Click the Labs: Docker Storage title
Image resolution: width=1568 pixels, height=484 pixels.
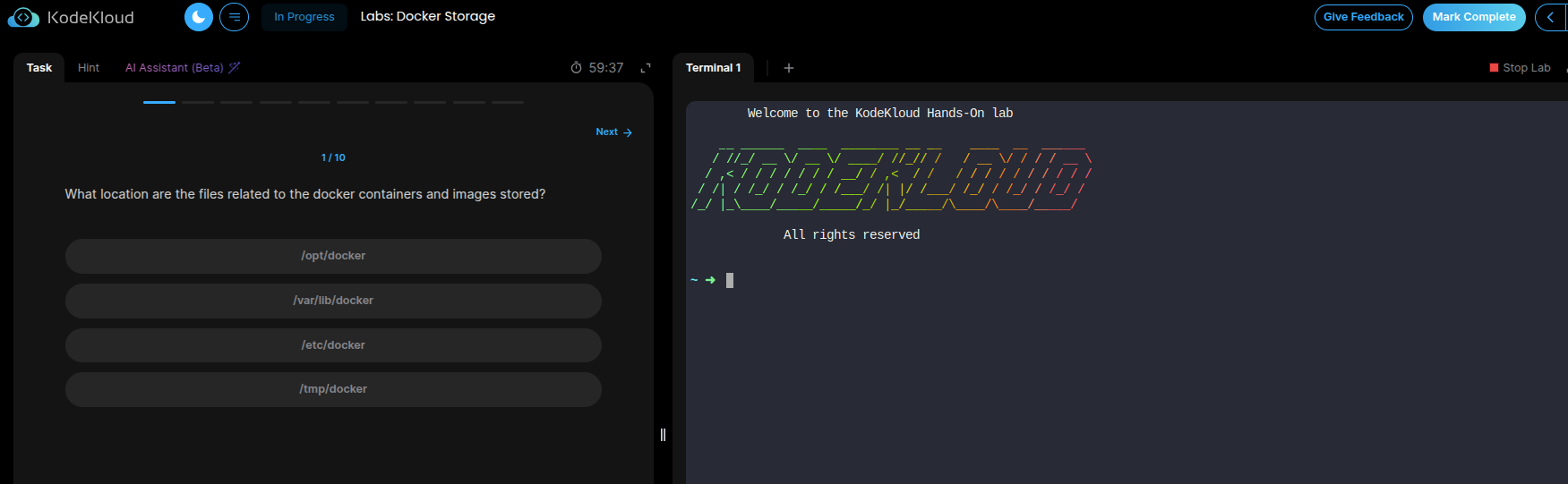[x=428, y=16]
